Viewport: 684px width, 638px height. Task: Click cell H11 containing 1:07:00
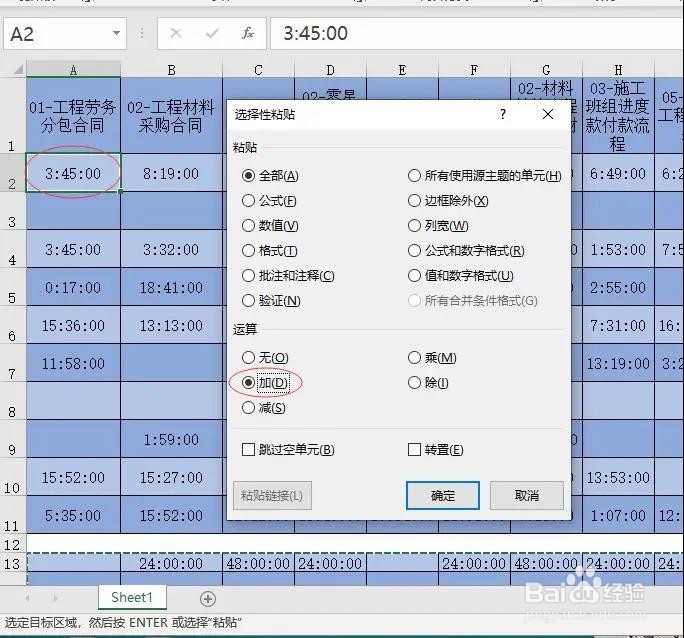pyautogui.click(x=618, y=515)
